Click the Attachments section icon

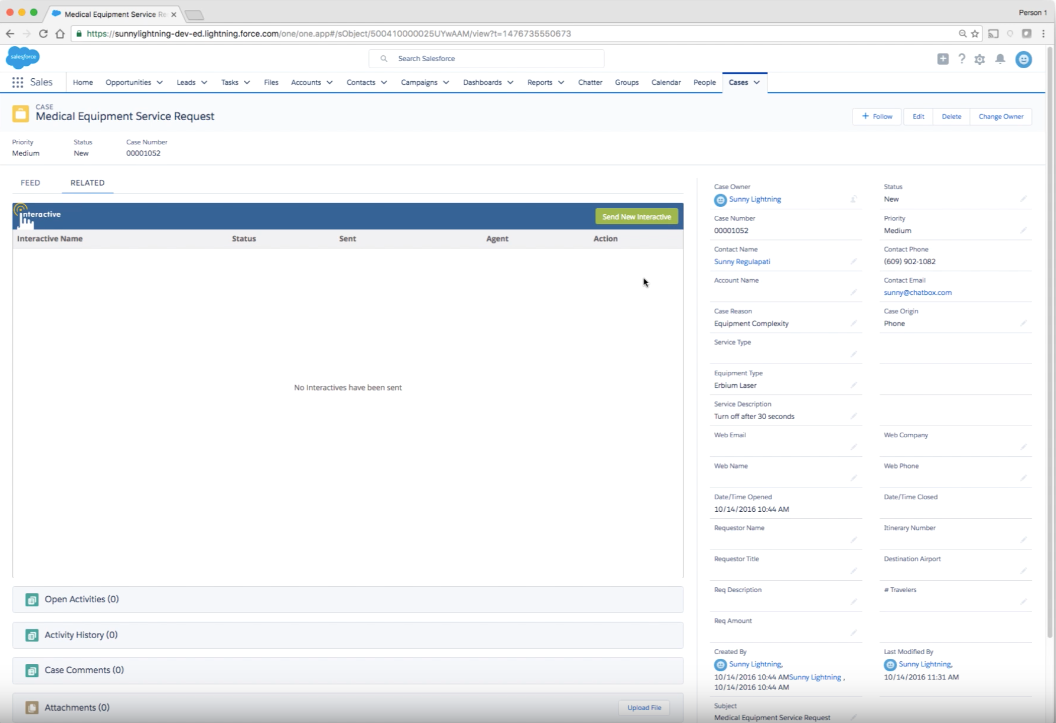click(x=32, y=708)
